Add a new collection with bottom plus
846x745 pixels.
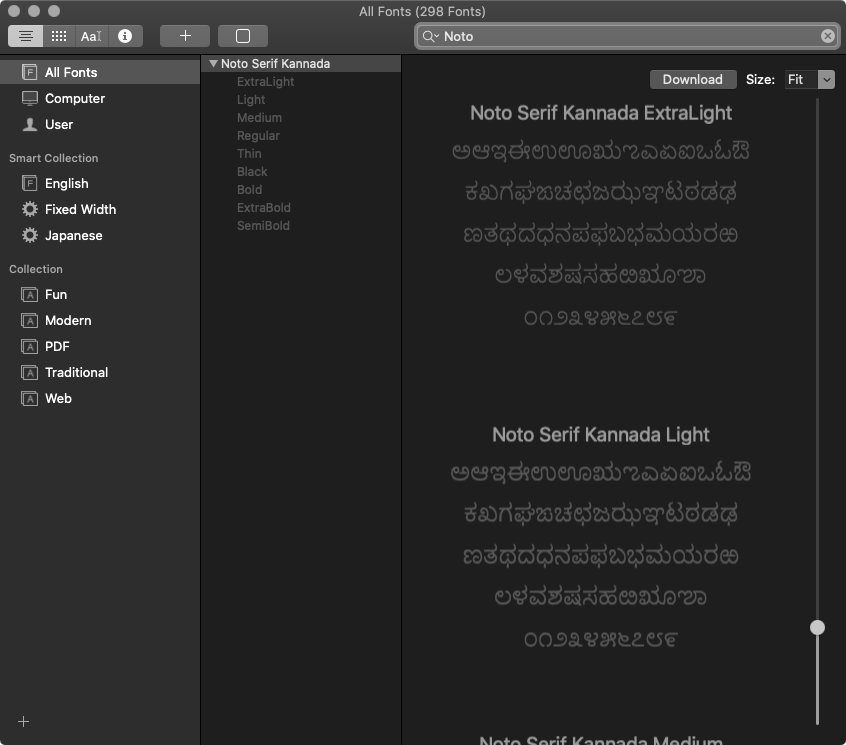coord(23,721)
